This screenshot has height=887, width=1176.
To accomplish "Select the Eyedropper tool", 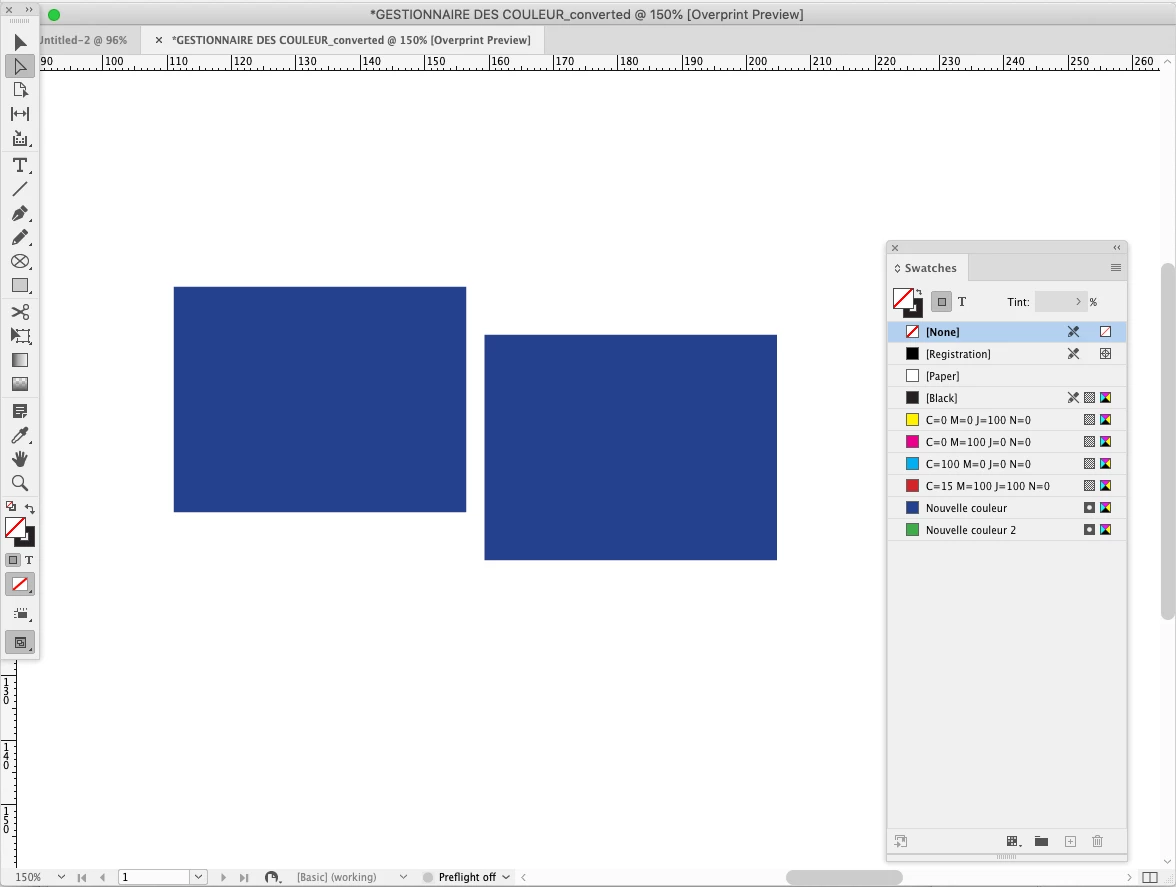I will pyautogui.click(x=20, y=435).
